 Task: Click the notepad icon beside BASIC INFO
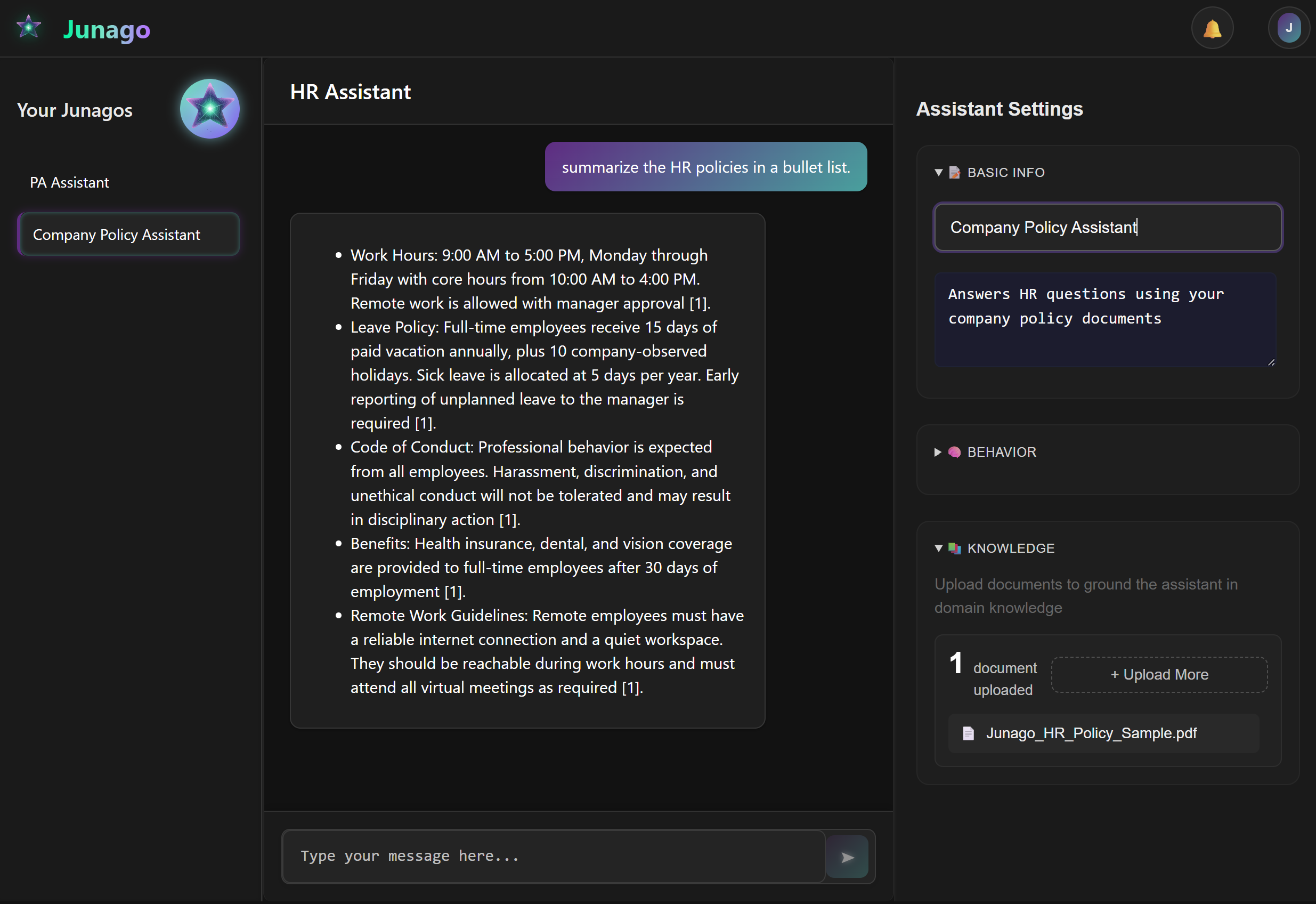pyautogui.click(x=954, y=172)
